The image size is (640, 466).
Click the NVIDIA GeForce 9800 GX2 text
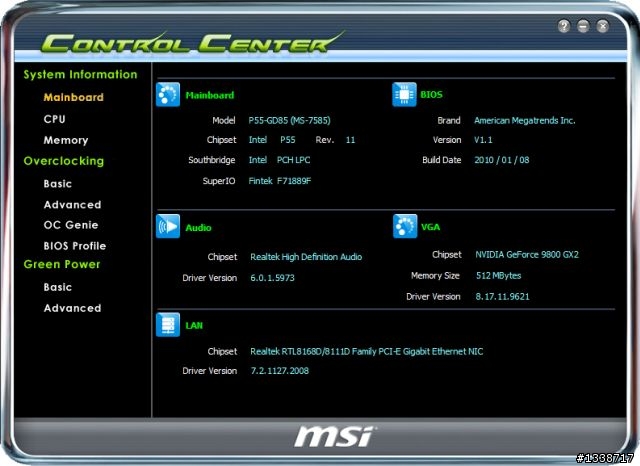click(527, 255)
